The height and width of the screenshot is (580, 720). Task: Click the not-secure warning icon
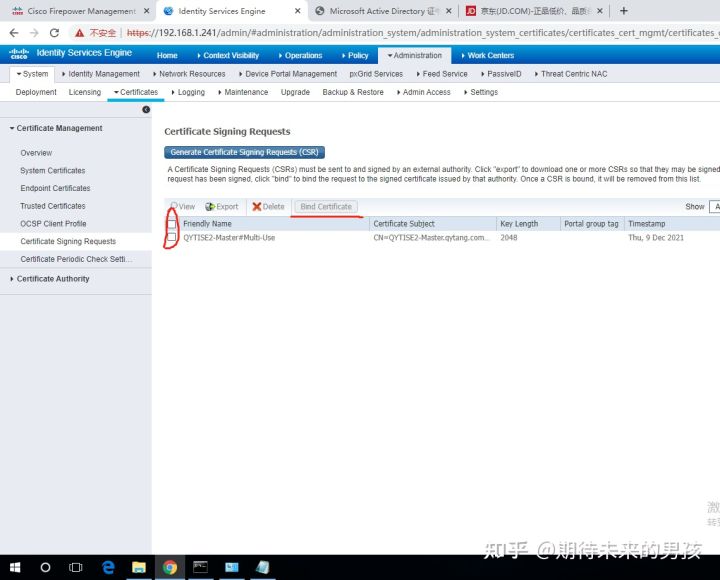point(79,33)
